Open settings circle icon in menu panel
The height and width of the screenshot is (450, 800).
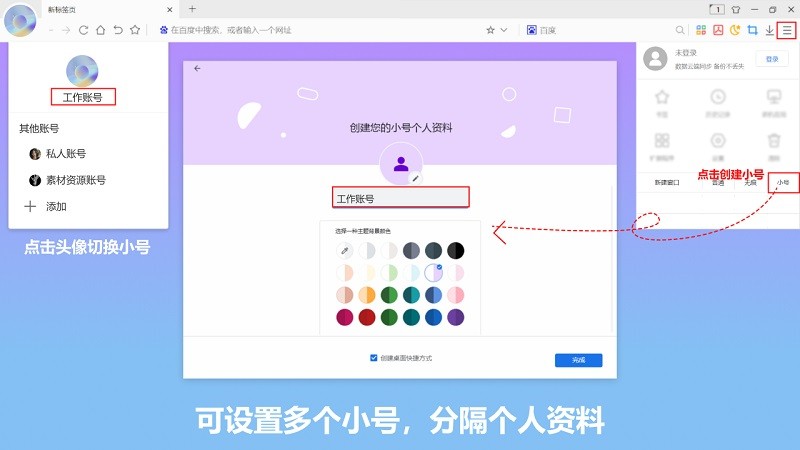718,140
